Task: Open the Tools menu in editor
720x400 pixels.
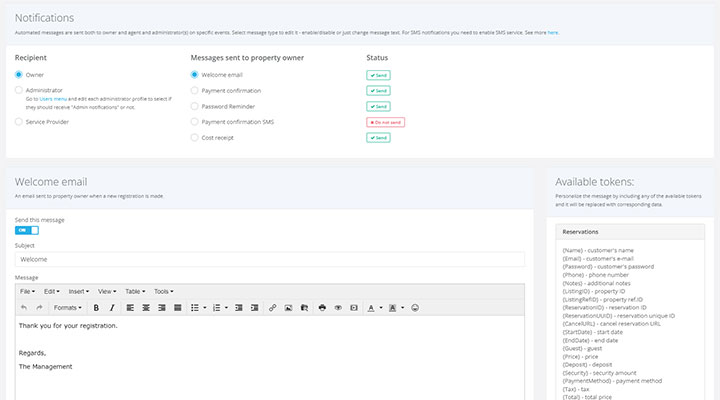Action: pos(163,292)
